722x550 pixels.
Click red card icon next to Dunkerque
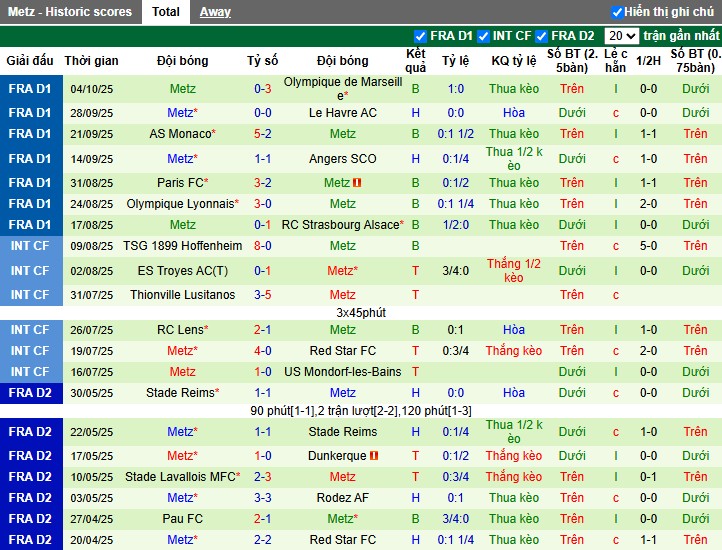pos(374,456)
